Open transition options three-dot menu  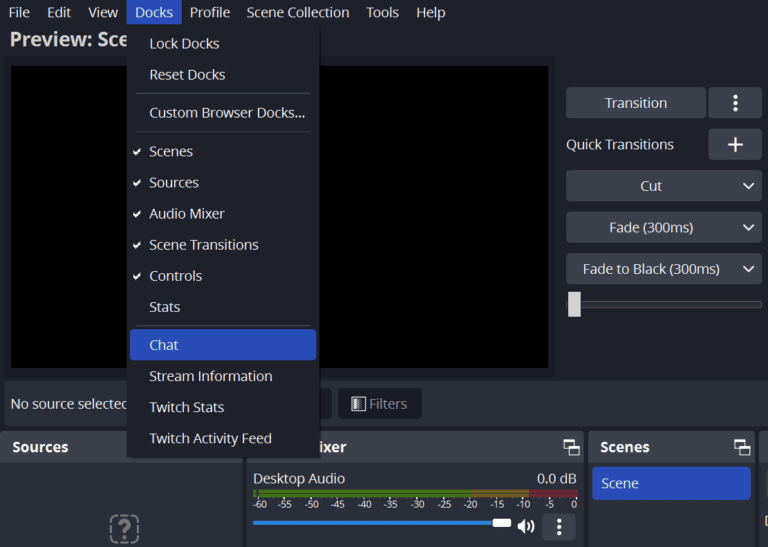click(x=735, y=103)
